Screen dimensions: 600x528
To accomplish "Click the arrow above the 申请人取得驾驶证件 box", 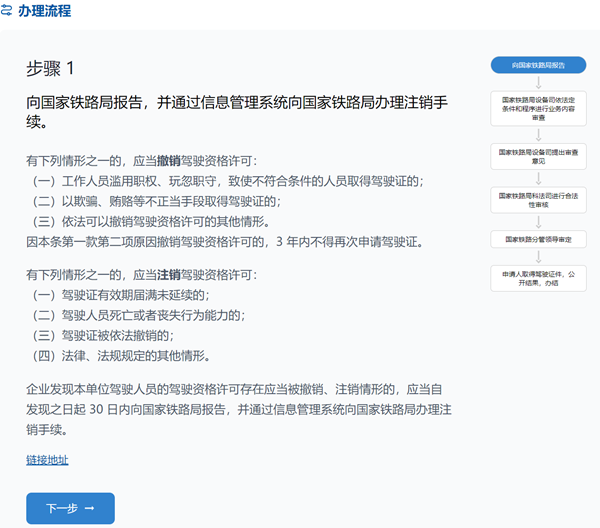I will tap(538, 256).
